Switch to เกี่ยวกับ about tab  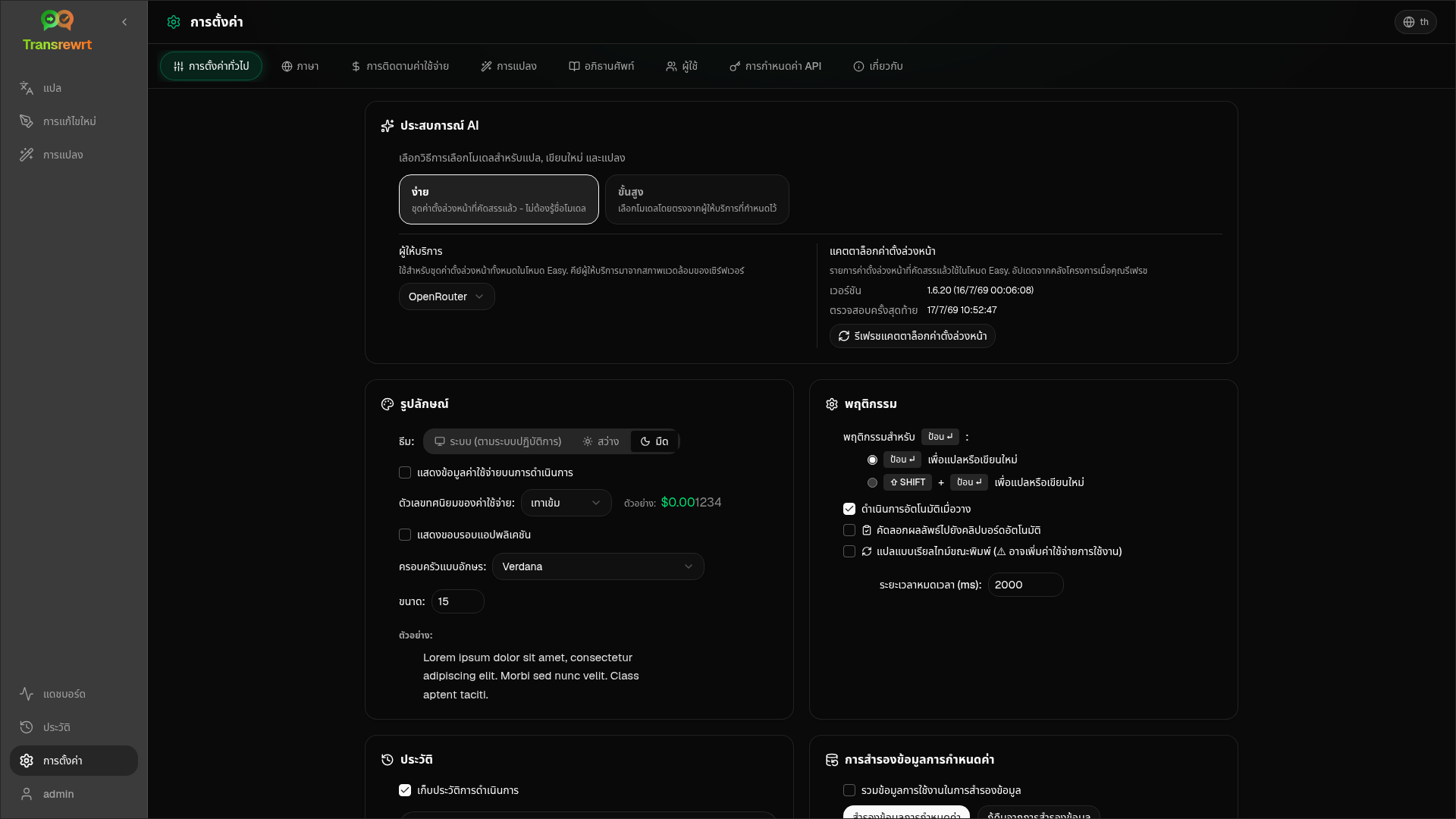pyautogui.click(x=878, y=66)
